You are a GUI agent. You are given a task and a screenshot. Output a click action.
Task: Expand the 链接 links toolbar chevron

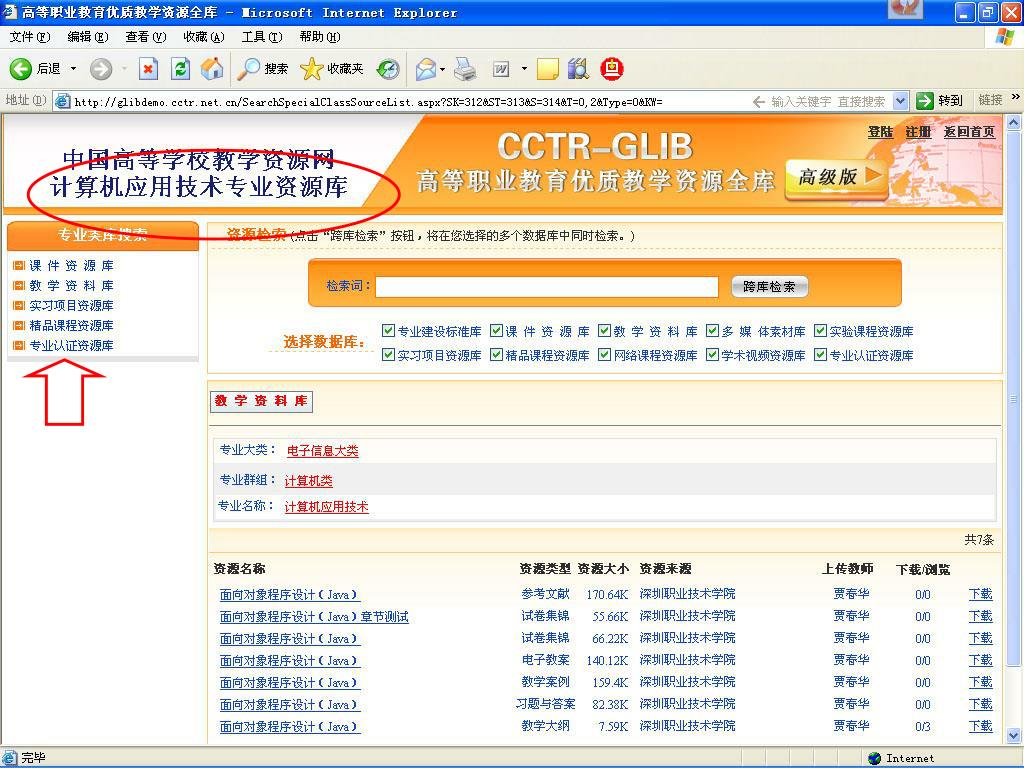1016,97
